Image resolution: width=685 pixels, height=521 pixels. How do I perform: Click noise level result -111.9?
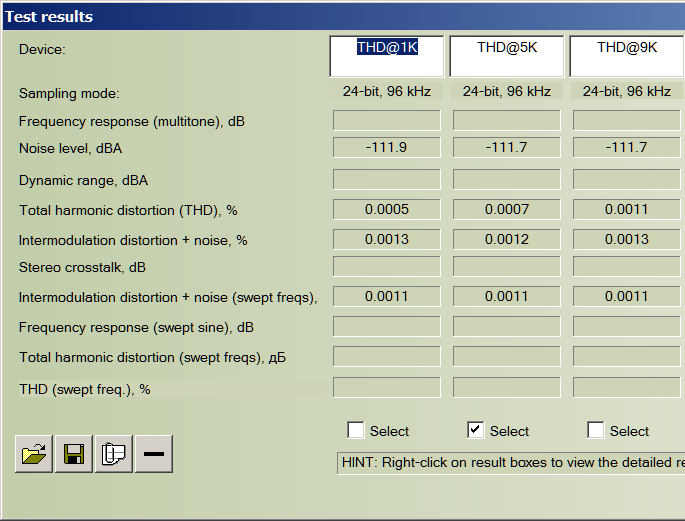tap(387, 147)
